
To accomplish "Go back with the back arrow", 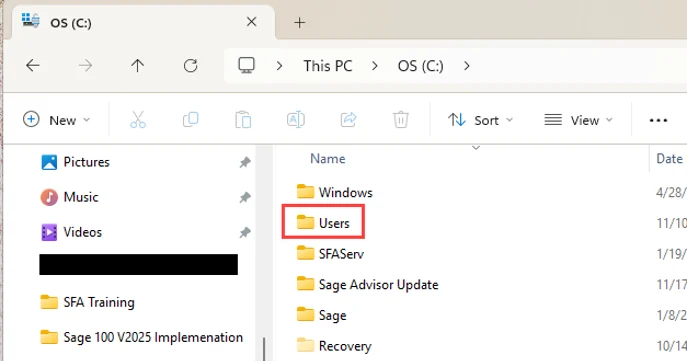I will 33,66.
